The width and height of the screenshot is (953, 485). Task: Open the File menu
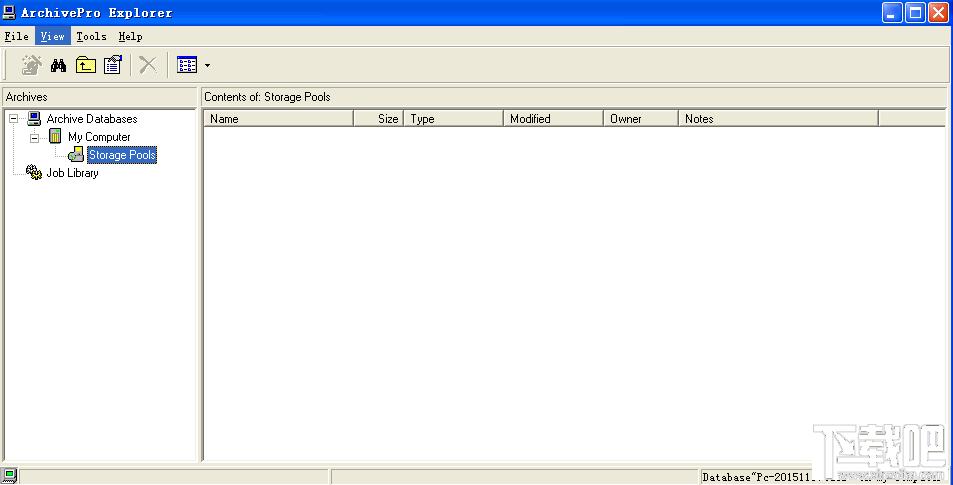point(16,36)
